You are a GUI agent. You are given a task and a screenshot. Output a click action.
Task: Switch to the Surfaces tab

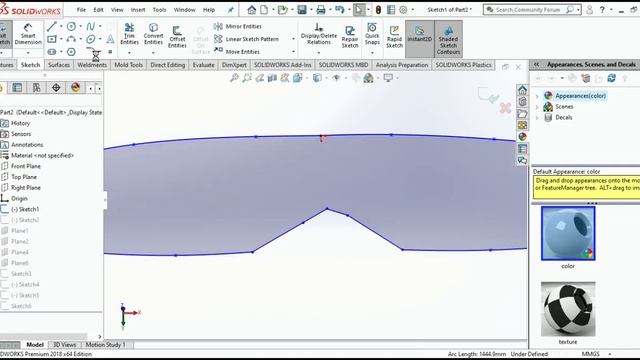tap(59, 65)
